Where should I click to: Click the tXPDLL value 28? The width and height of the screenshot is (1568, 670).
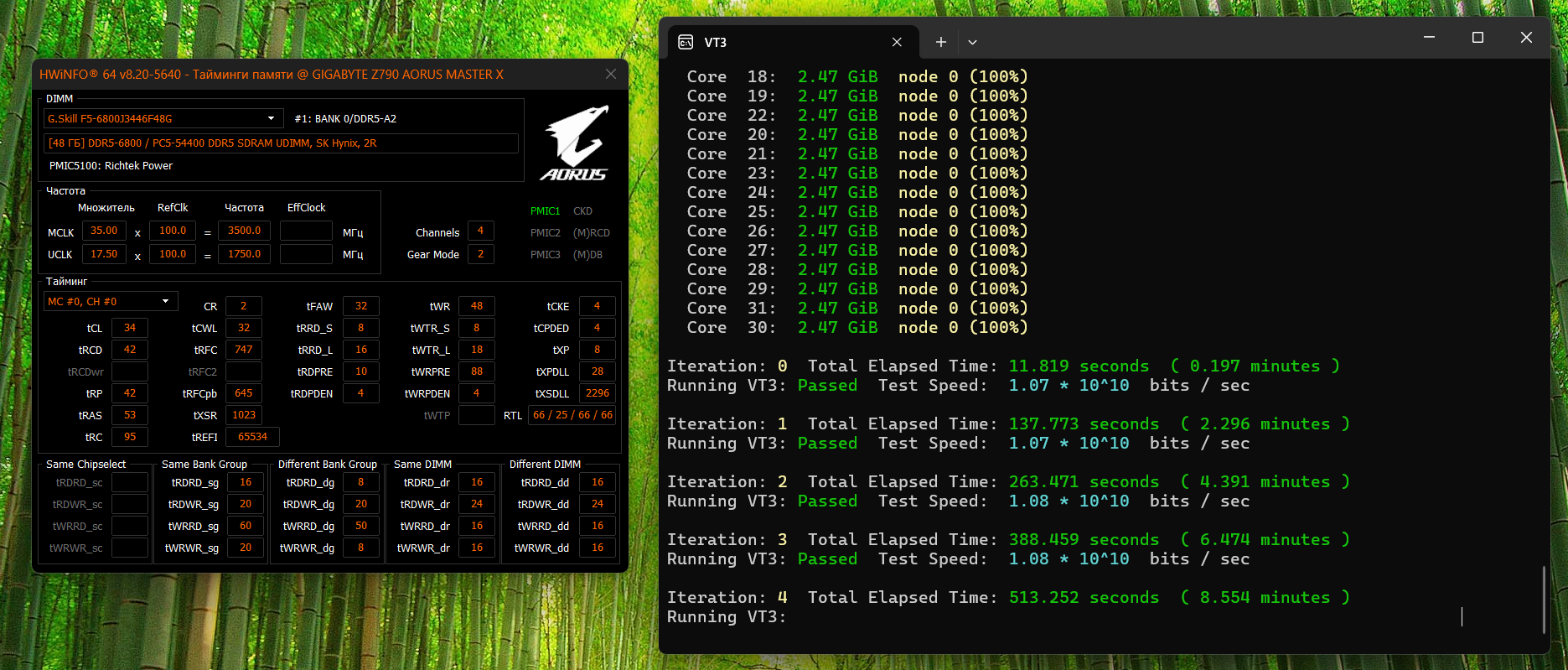pos(598,371)
